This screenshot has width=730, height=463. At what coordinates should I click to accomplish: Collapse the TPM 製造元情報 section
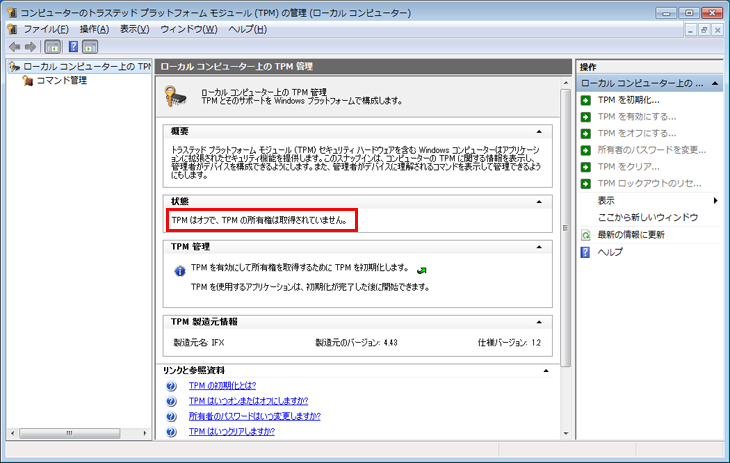(539, 322)
